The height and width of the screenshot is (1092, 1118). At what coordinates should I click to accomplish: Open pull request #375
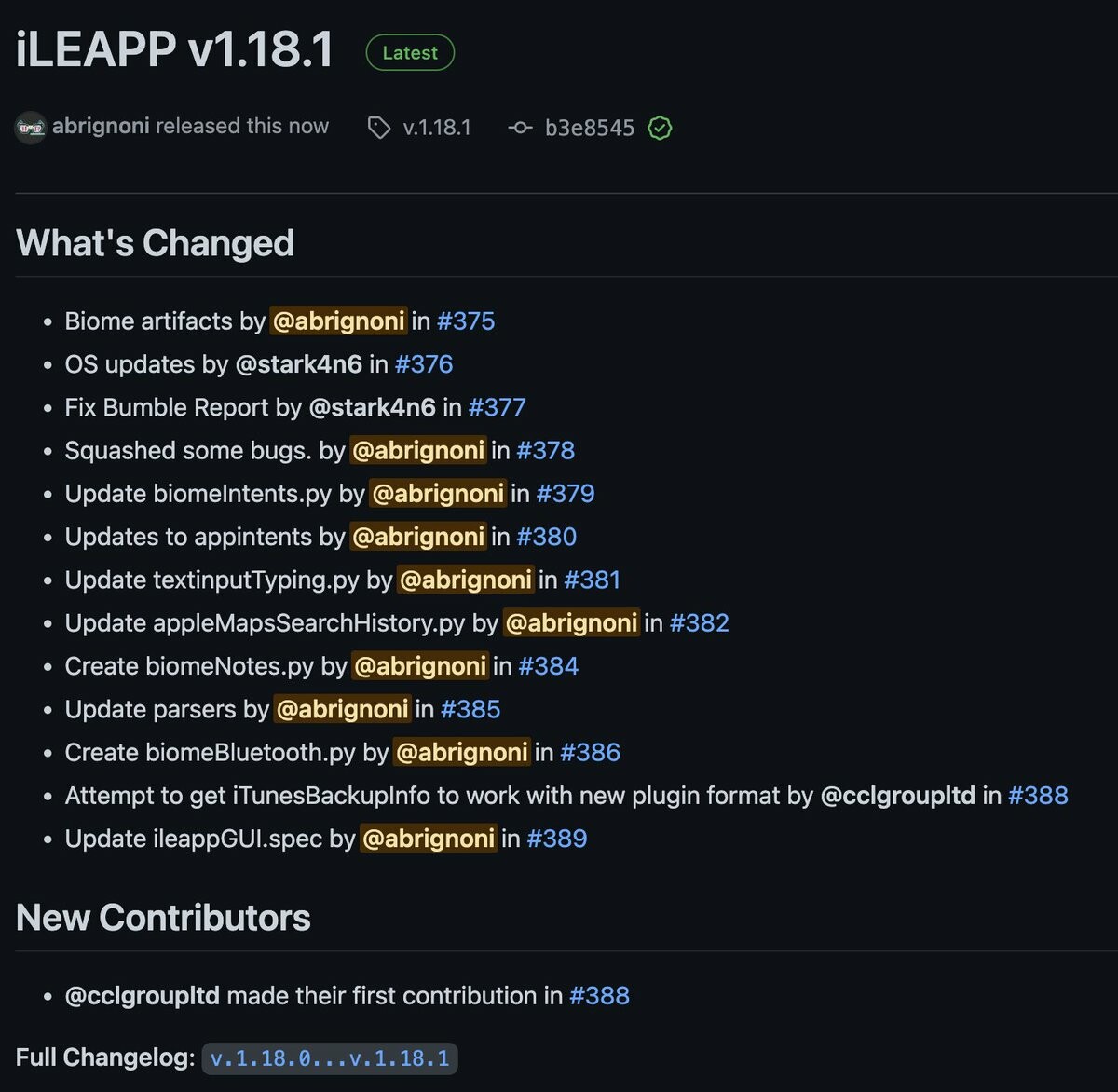click(466, 321)
